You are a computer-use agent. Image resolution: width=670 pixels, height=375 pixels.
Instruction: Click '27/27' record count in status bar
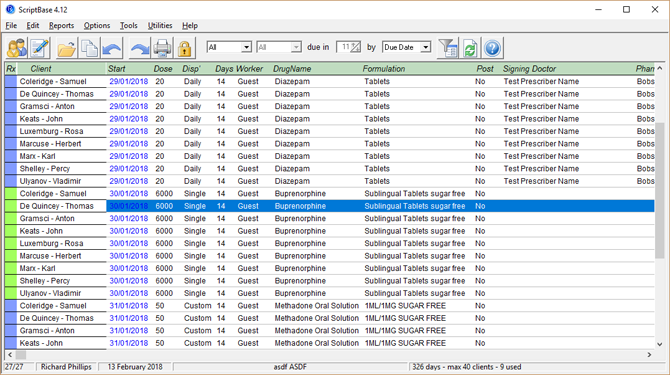pos(14,367)
